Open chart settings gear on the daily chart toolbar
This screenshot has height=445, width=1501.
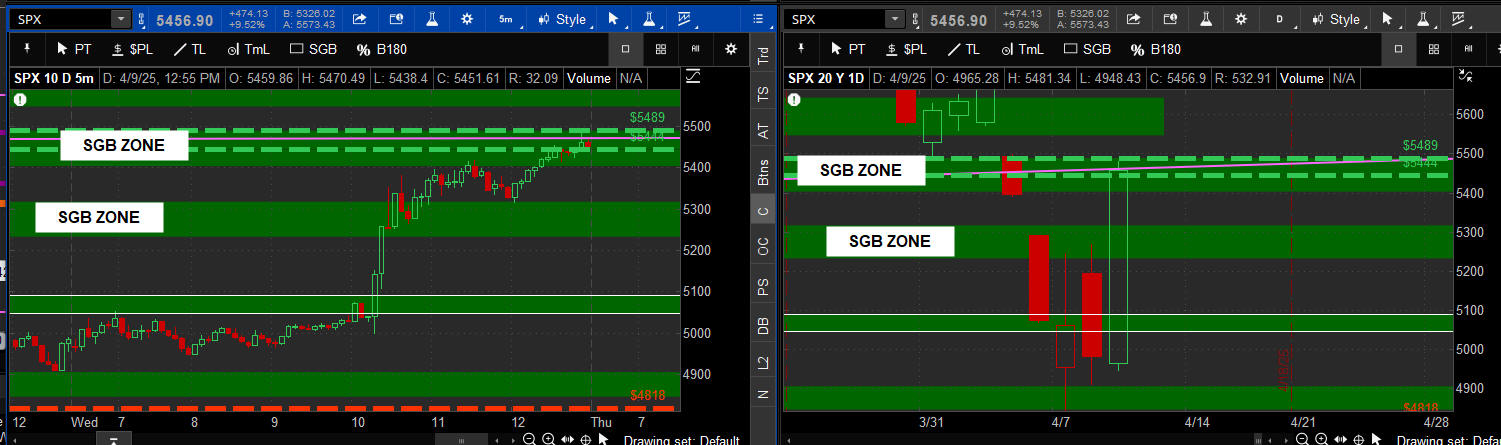[1241, 19]
